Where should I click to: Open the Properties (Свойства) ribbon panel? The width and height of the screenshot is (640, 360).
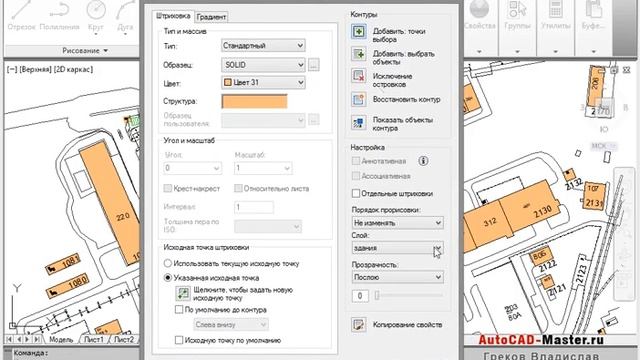click(x=480, y=27)
